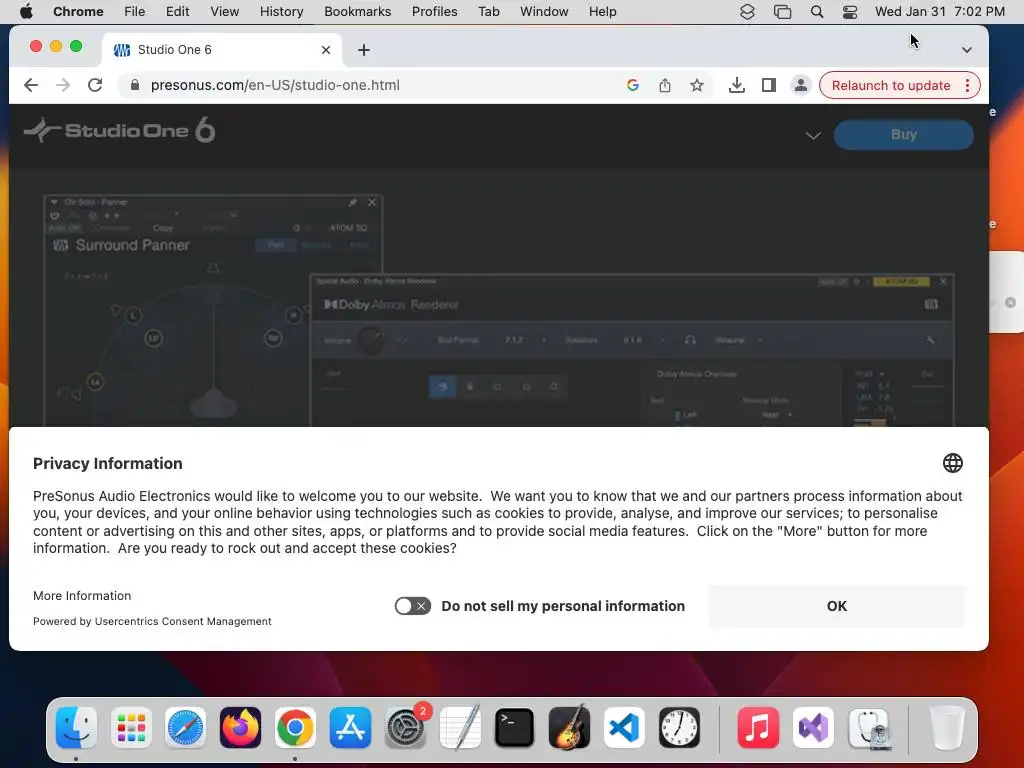Bookmark this page with star icon
1024x768 pixels.
tap(697, 85)
